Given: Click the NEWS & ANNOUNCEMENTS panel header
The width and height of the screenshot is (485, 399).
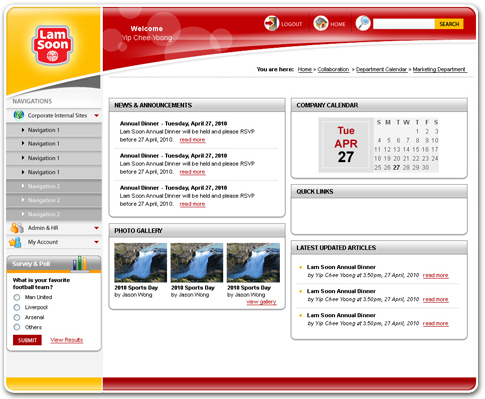Looking at the screenshot, I should [197, 105].
